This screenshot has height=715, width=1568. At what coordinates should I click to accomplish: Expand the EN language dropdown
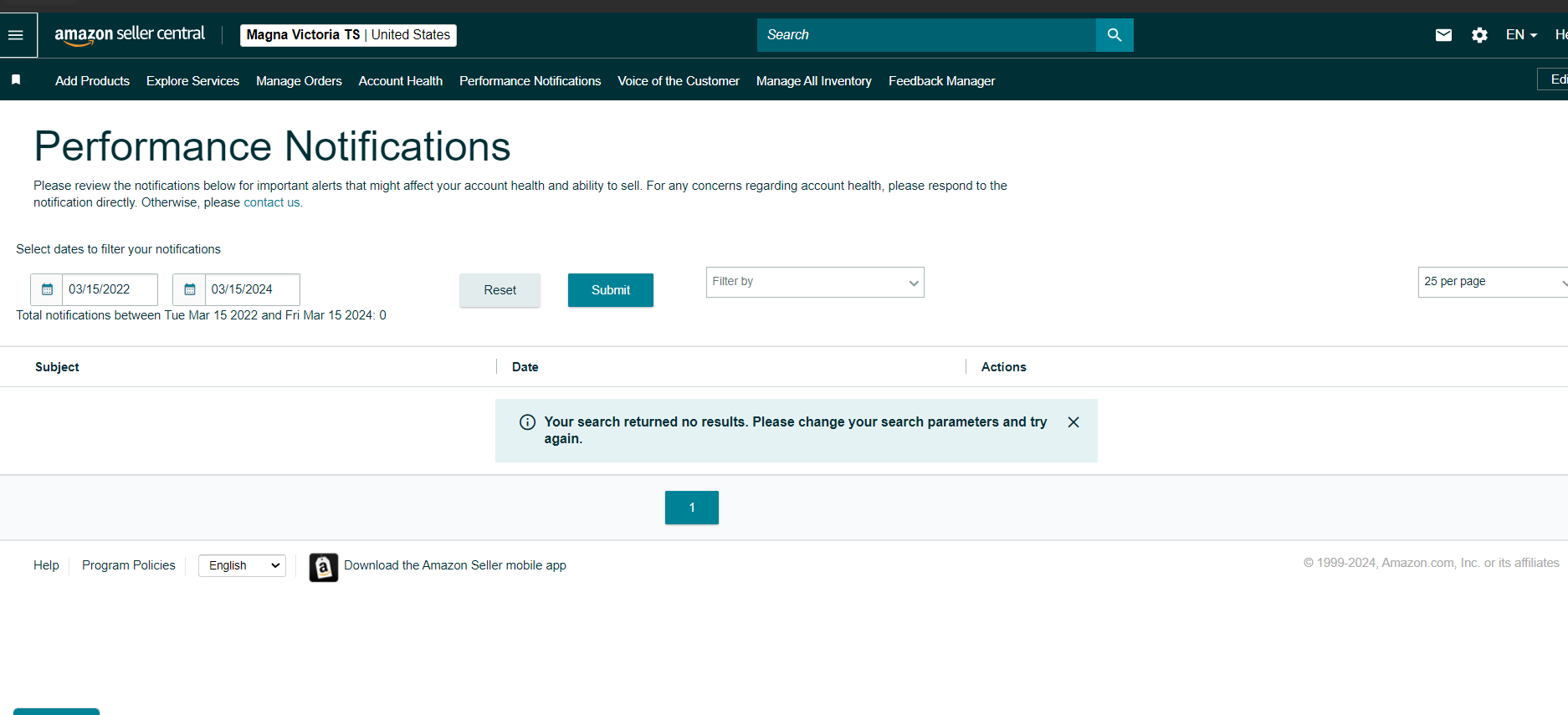(x=1521, y=35)
